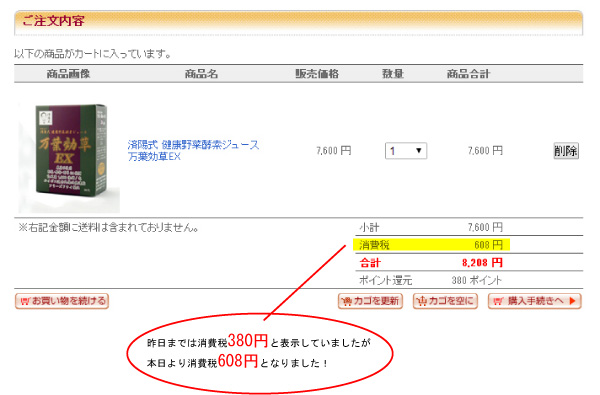Click the カゴを空に empty cart button
This screenshot has width=600, height=395.
pos(445,301)
